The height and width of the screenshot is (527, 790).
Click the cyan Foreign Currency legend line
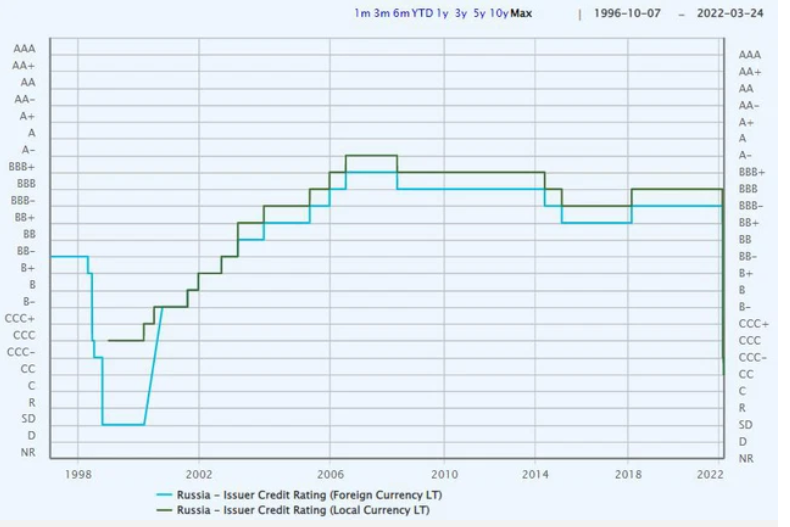click(164, 495)
